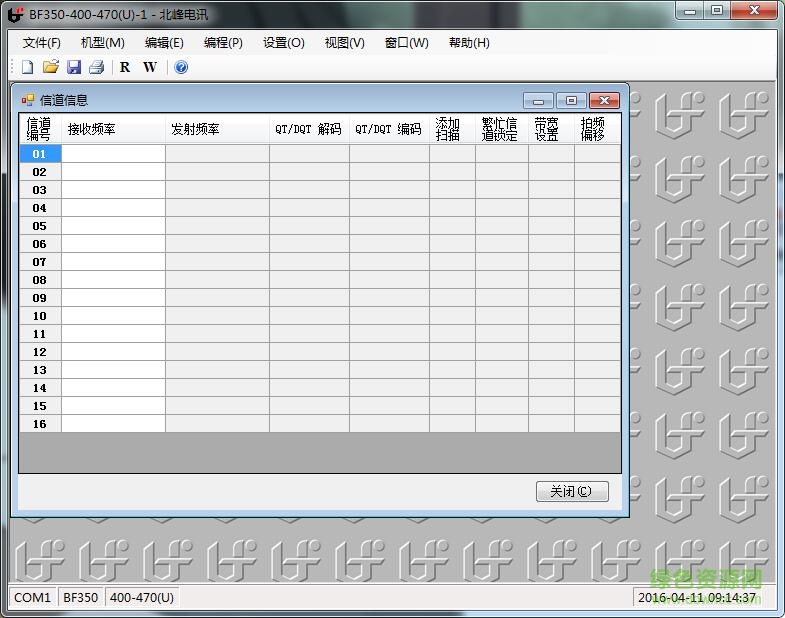Click the 信道信息 window icon

[x=28, y=100]
